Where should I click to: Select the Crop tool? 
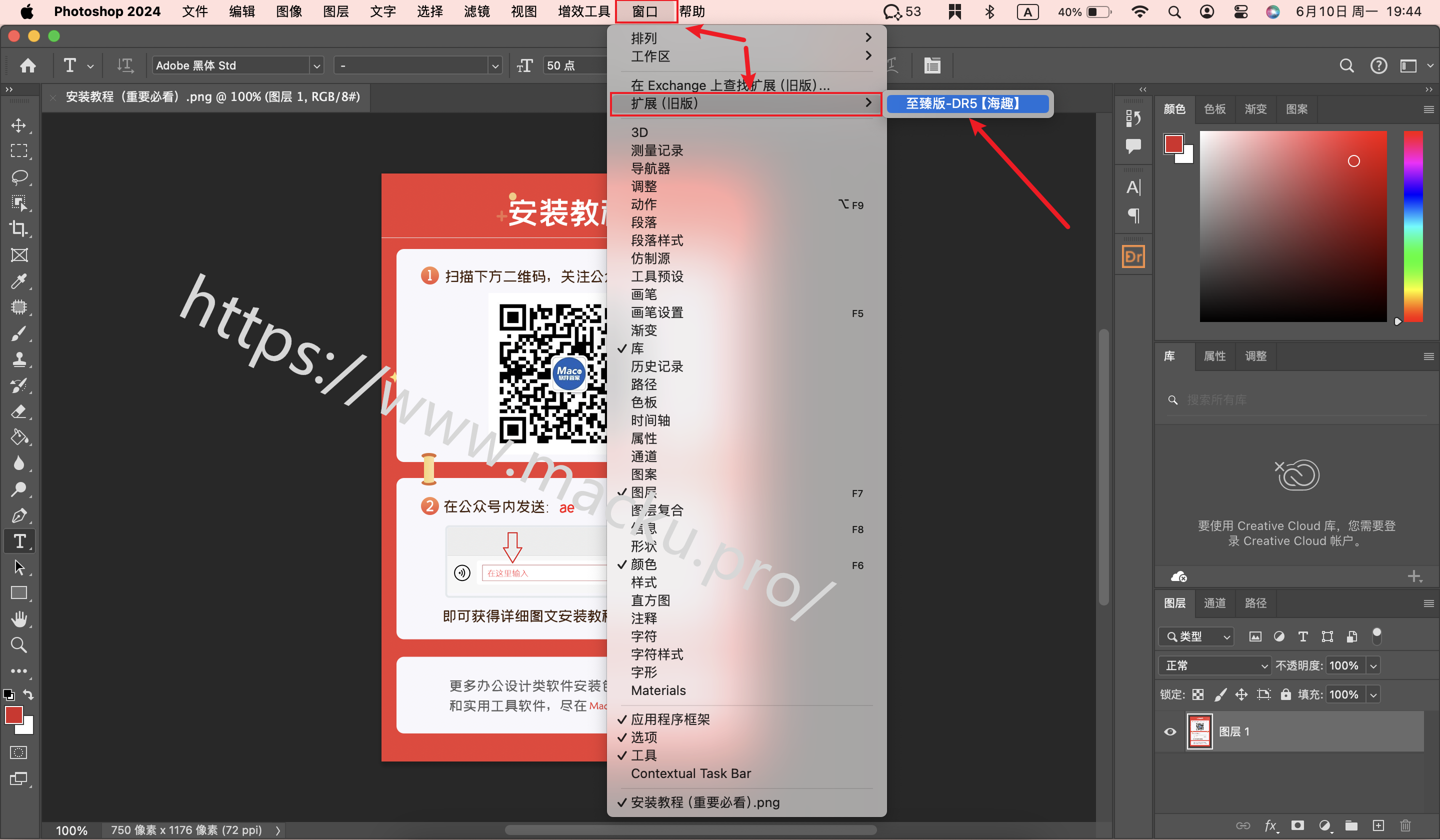click(x=19, y=228)
